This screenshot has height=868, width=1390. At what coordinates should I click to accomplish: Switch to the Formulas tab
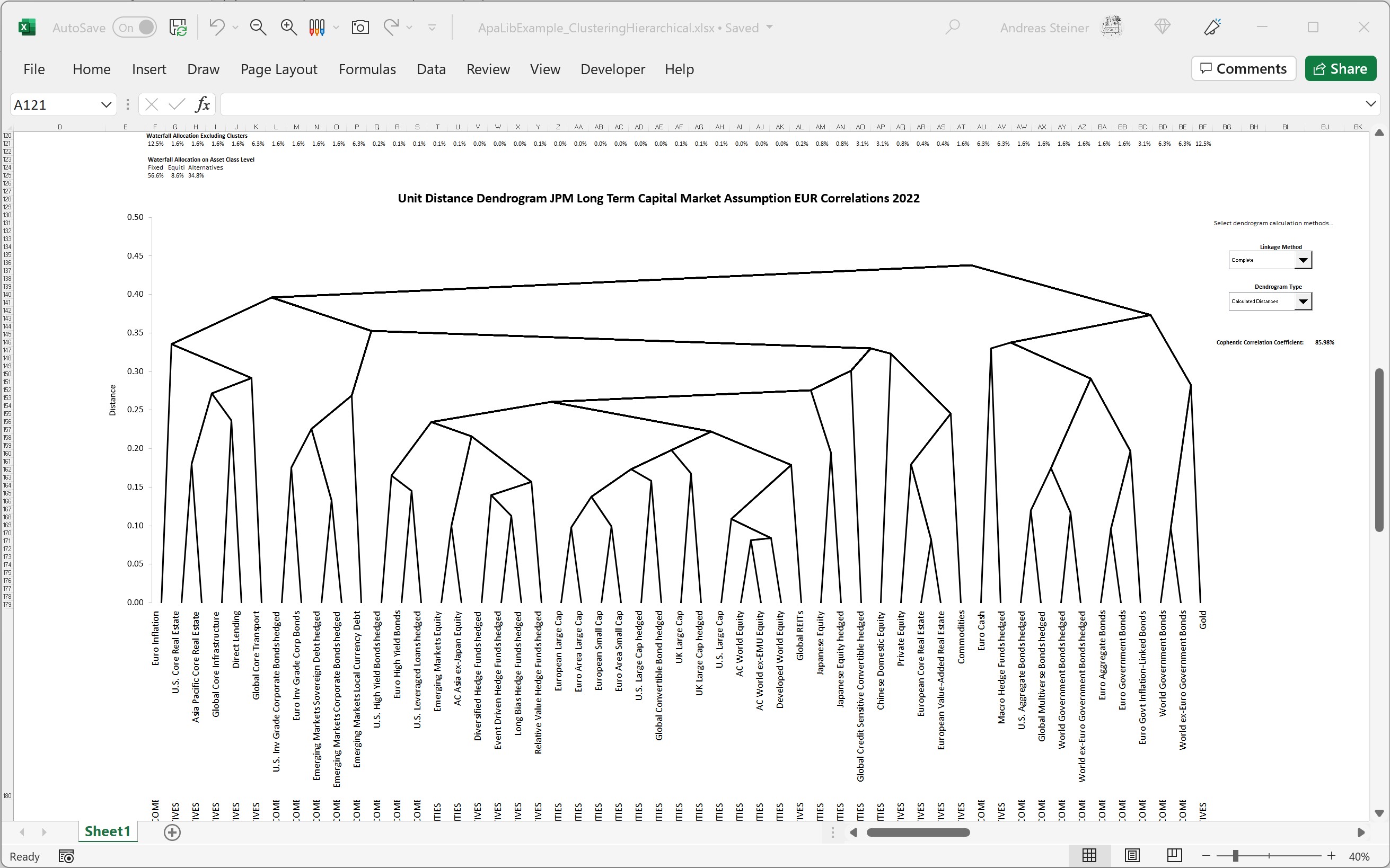[367, 69]
